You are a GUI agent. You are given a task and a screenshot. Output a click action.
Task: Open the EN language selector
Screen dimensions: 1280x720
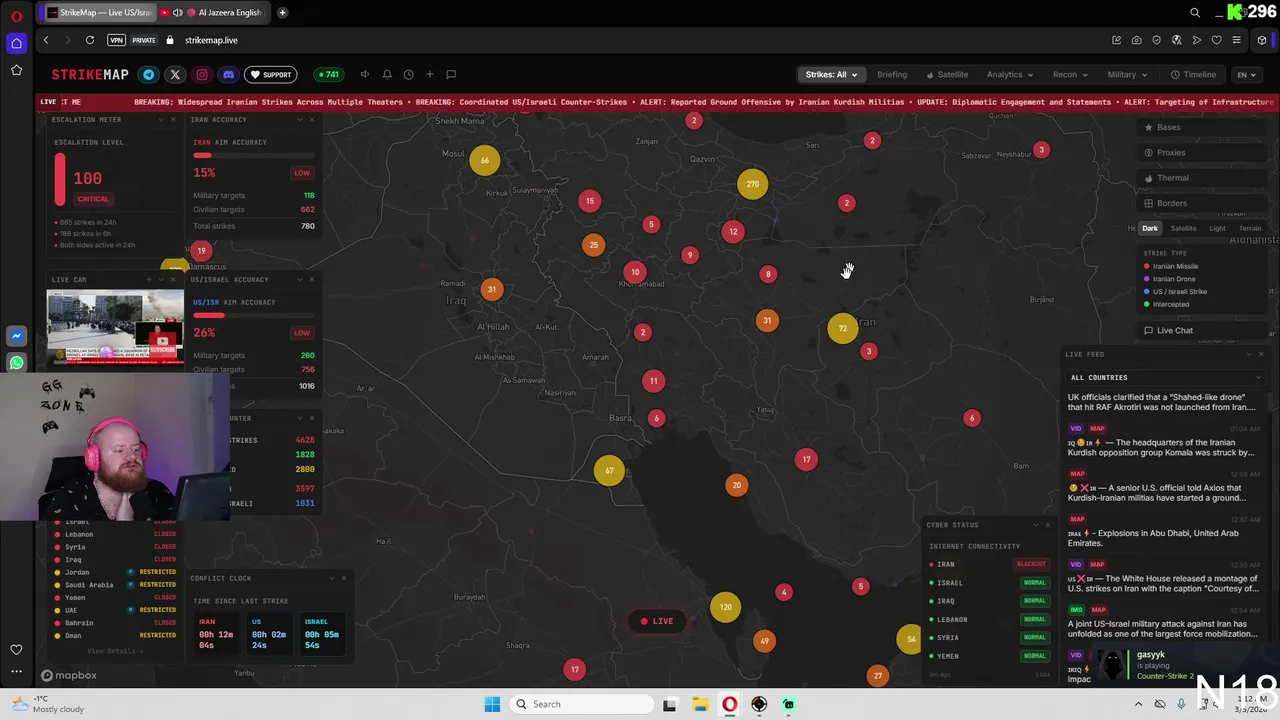[1246, 74]
